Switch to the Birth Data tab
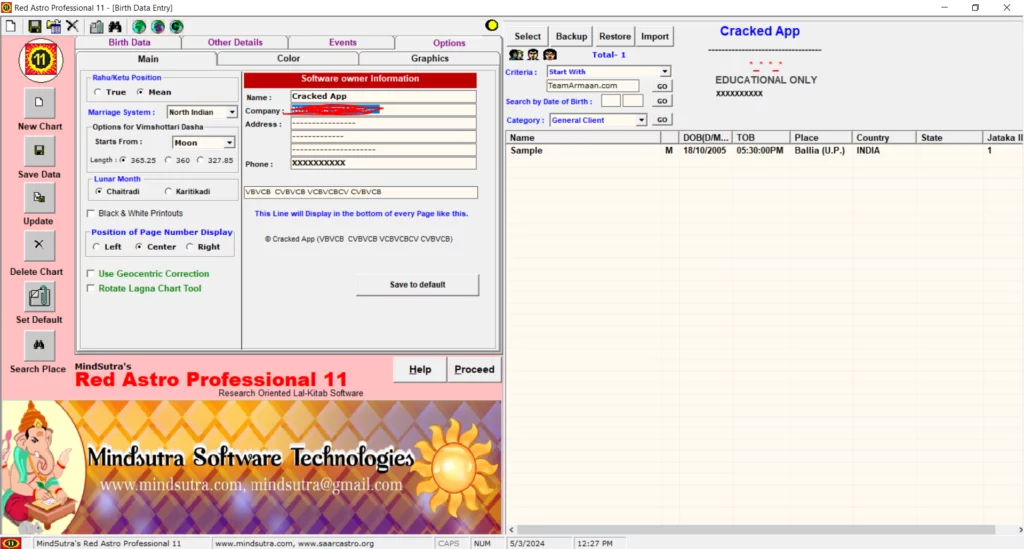Viewport: 1024px width, 549px height. click(x=129, y=42)
